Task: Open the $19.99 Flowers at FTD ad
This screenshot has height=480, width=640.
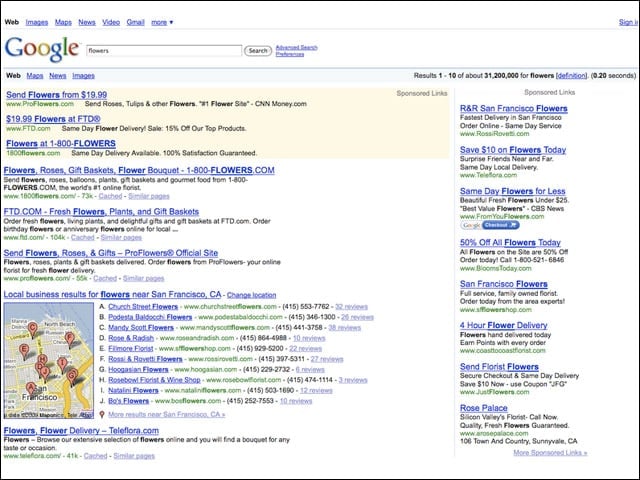Action: click(x=53, y=119)
